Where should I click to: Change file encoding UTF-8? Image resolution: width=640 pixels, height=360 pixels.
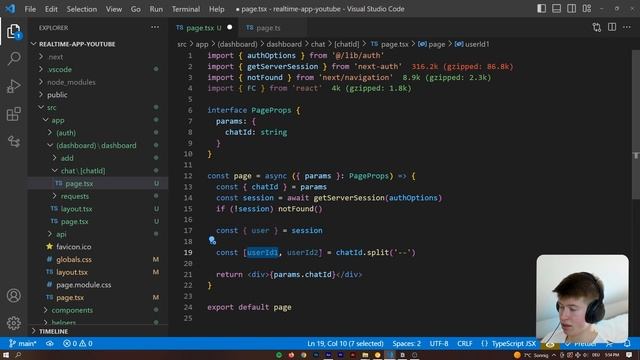click(439, 344)
